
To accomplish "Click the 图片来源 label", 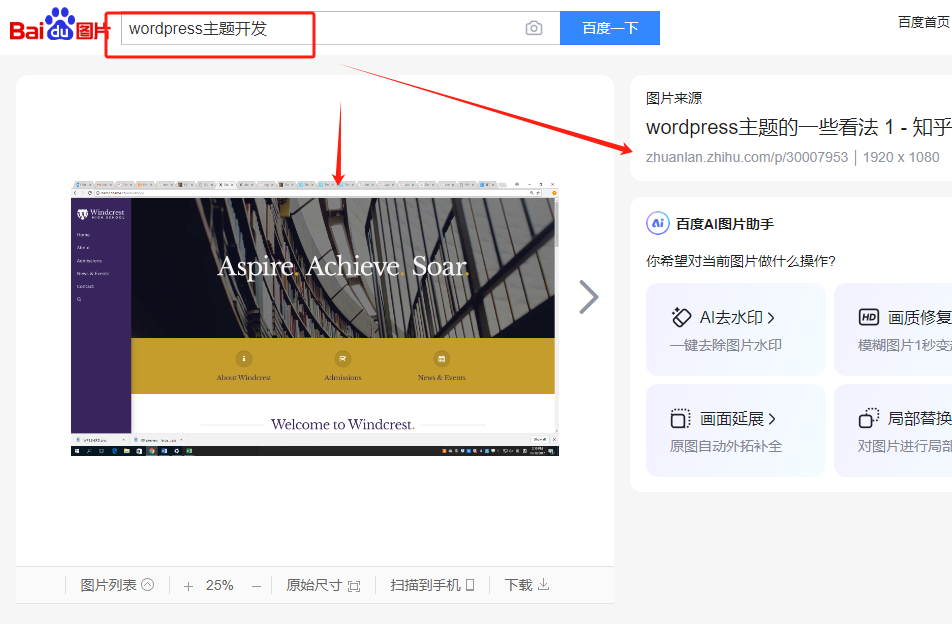I will point(674,98).
